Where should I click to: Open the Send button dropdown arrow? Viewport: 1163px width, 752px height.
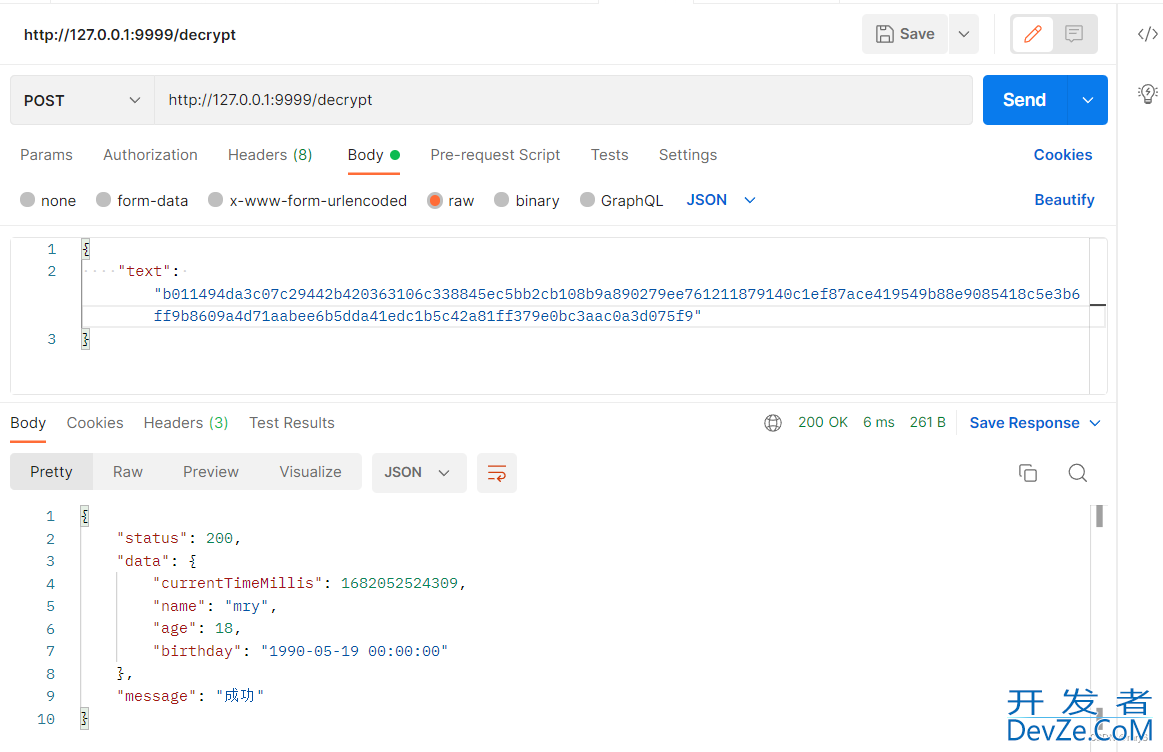click(1087, 100)
